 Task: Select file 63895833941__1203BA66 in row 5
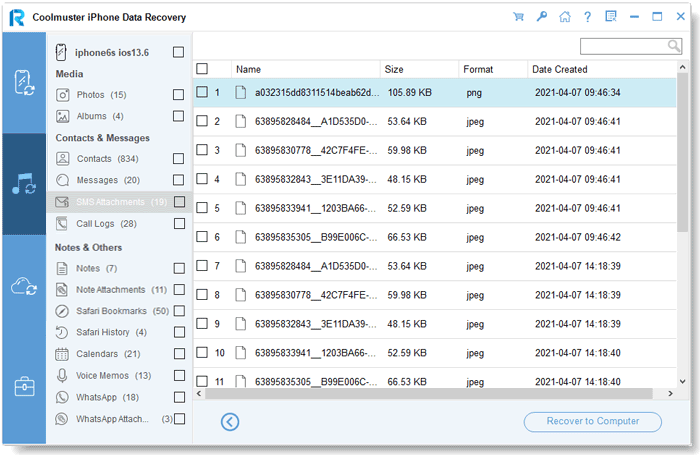tap(316, 208)
